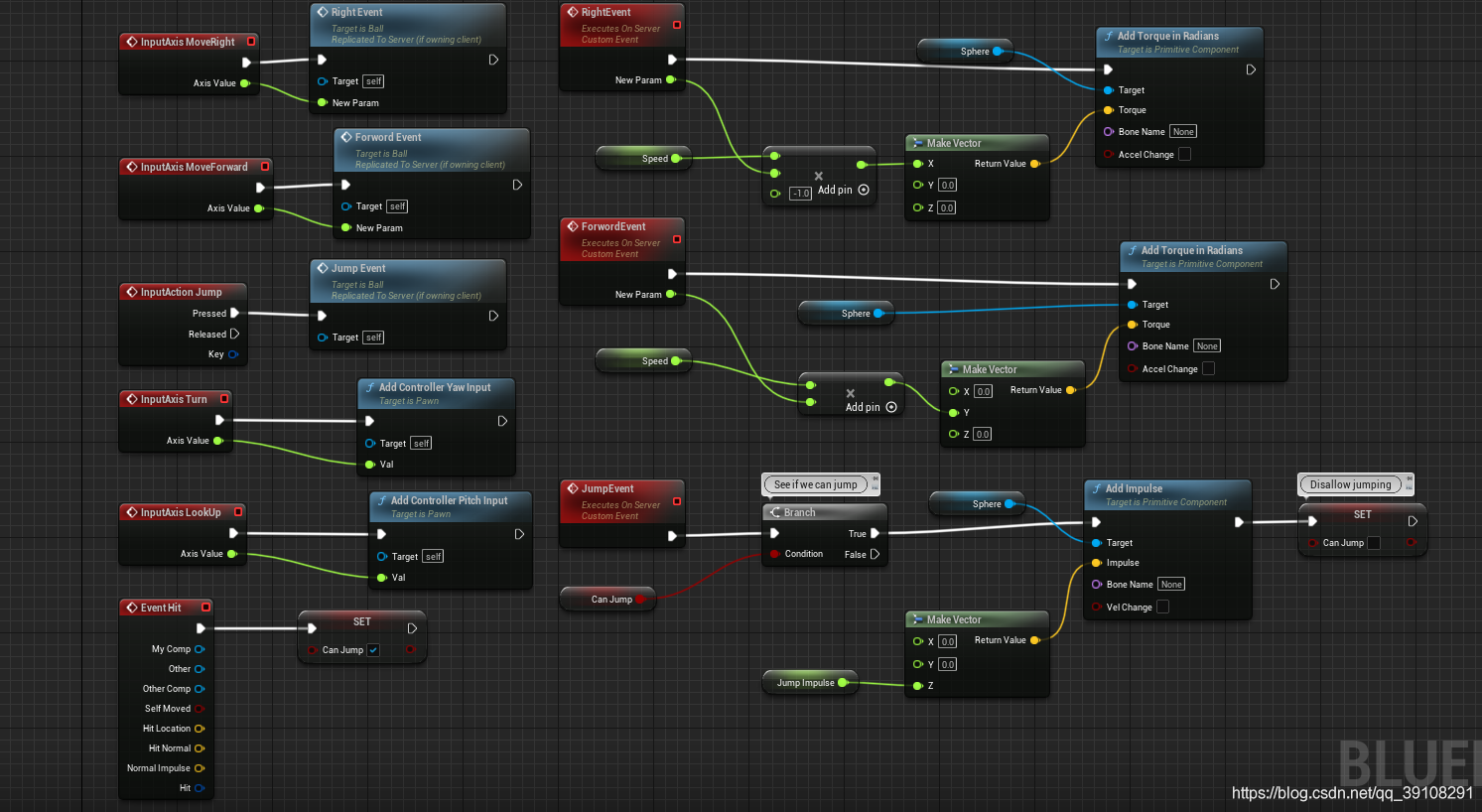This screenshot has width=1482, height=812.
Task: Click the Y value field on upper Make Vector
Action: point(948,185)
